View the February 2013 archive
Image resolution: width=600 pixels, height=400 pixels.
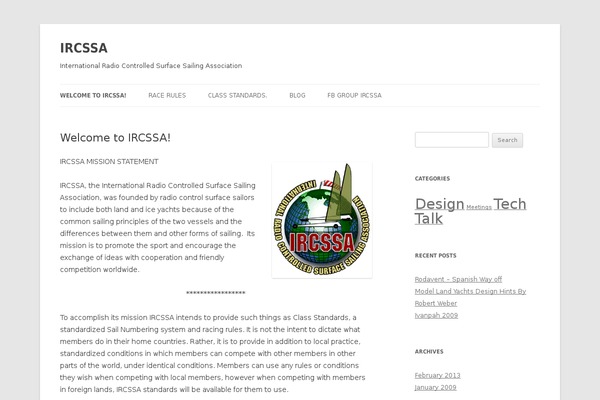click(x=437, y=376)
